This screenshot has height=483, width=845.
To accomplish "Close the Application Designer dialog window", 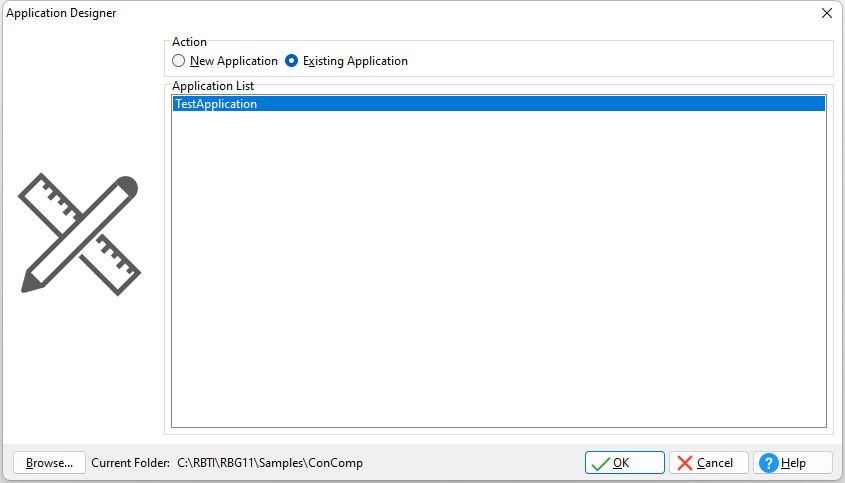I will tap(827, 13).
